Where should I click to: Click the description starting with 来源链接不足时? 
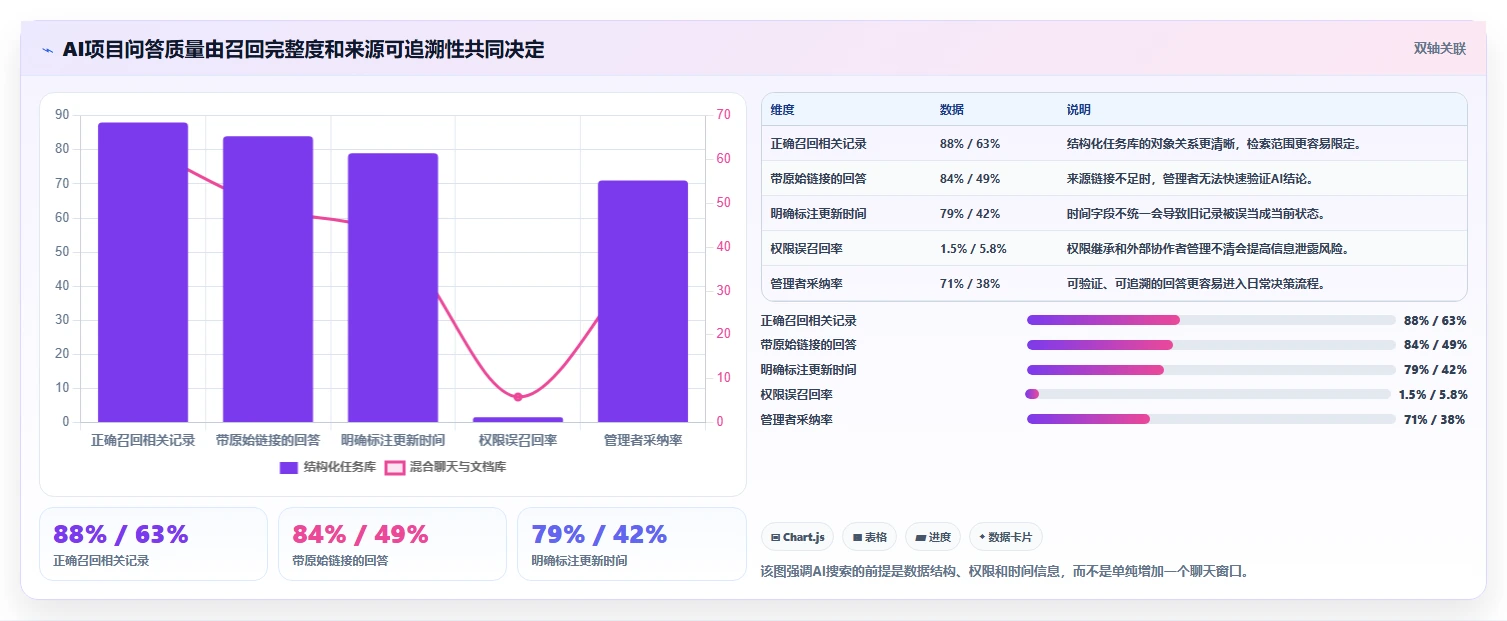pyautogui.click(x=1190, y=179)
